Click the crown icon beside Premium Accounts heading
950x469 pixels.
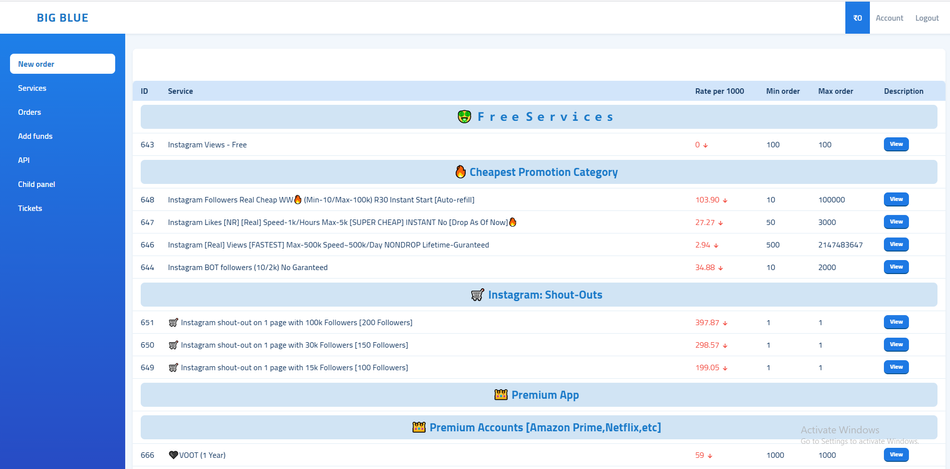click(x=419, y=428)
